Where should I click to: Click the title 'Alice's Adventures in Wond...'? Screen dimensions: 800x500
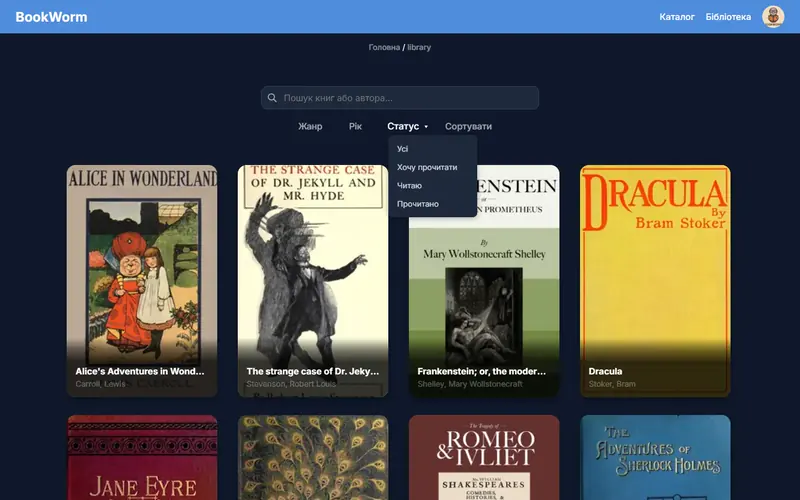140,371
